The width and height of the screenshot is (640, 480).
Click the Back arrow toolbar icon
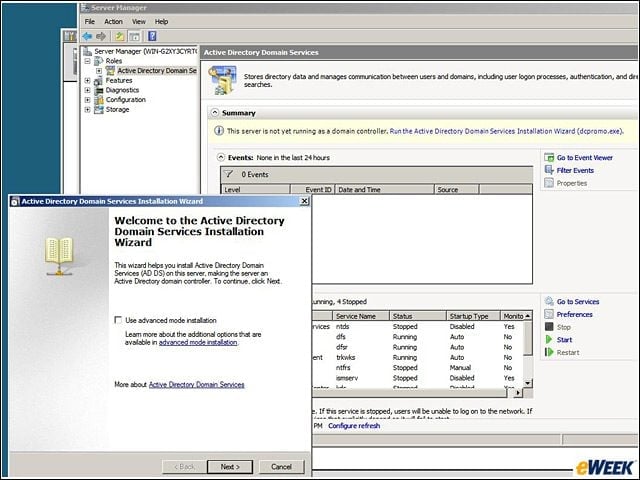(87, 36)
